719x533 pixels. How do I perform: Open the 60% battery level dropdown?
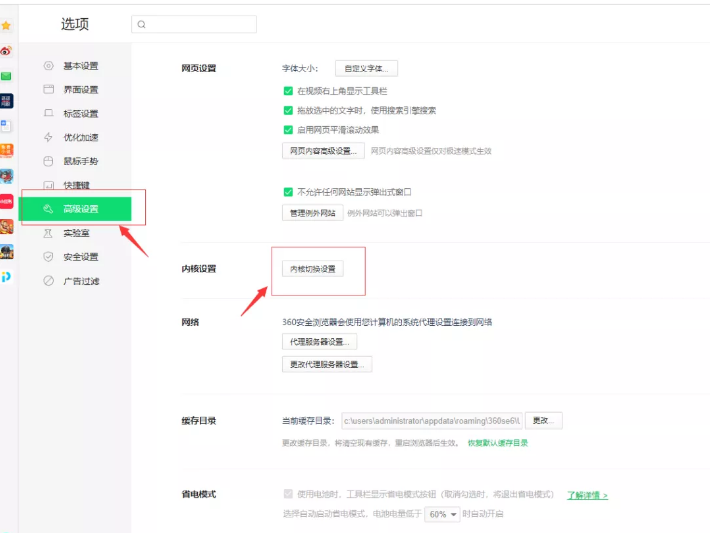click(442, 514)
